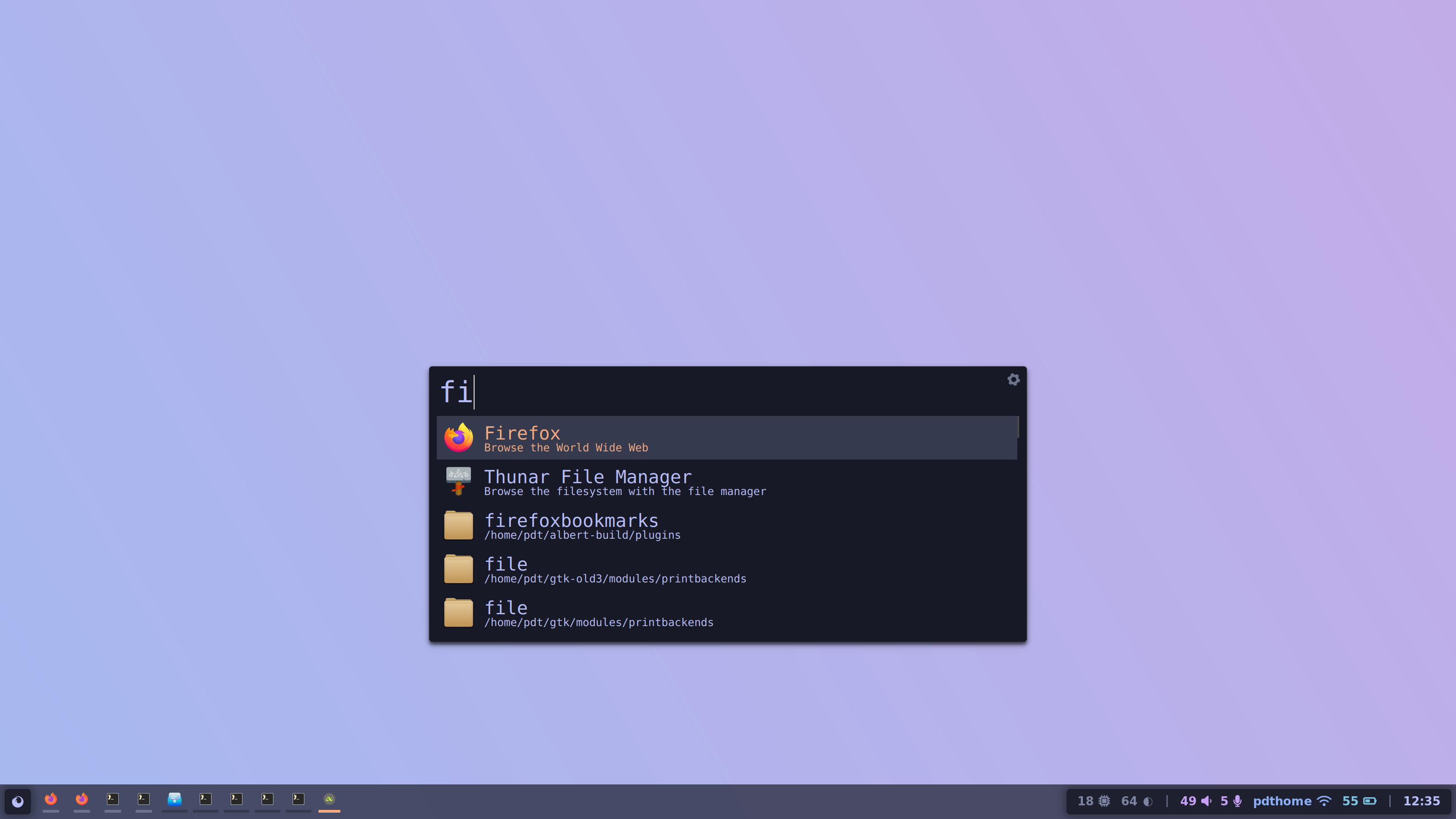1456x819 pixels.
Task: Click the 12:35 clock in the panel
Action: (x=1421, y=801)
